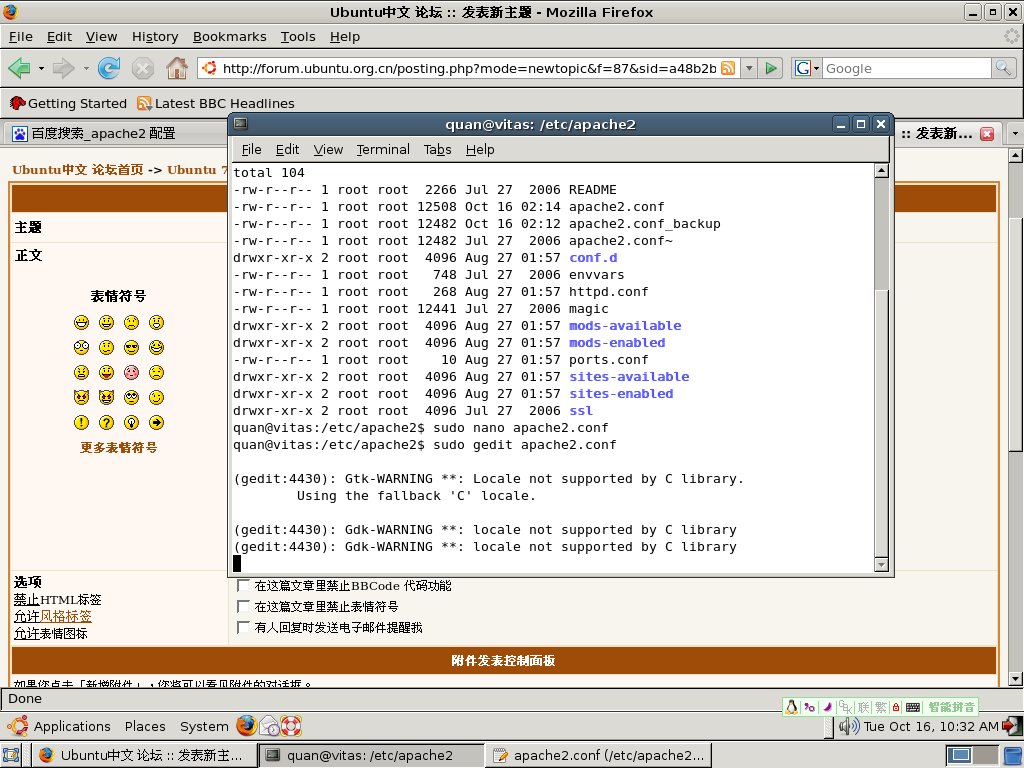Open the Google search engine dropdown

pyautogui.click(x=807, y=68)
